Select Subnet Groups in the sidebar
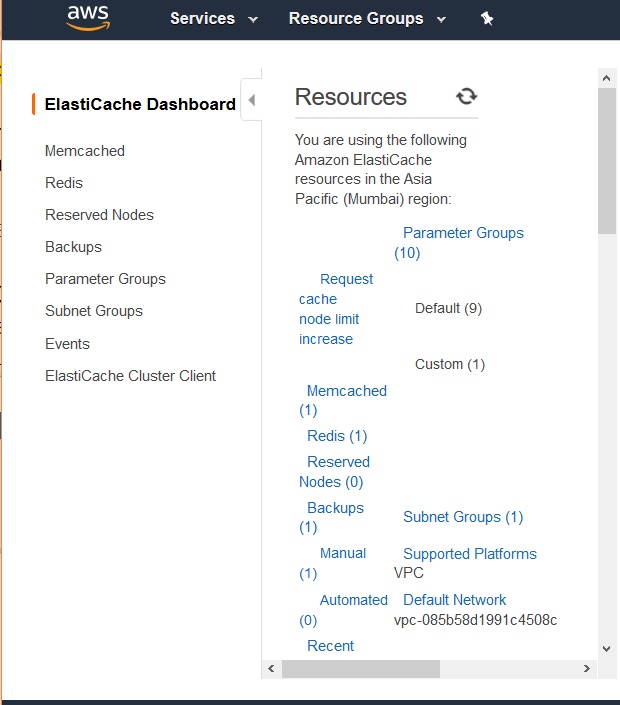The width and height of the screenshot is (620, 705). (94, 311)
